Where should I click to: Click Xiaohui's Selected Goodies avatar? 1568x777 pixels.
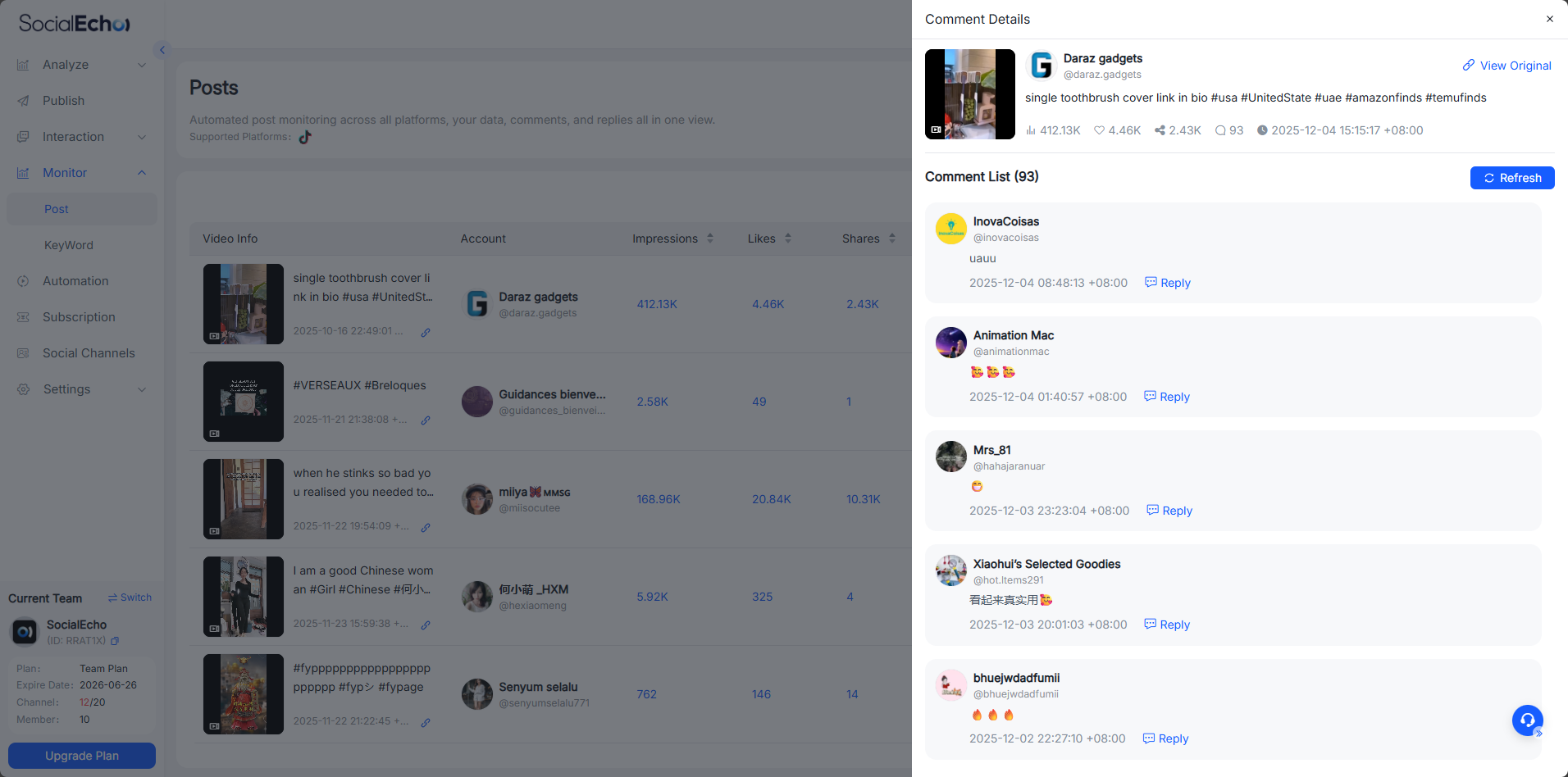click(x=951, y=570)
